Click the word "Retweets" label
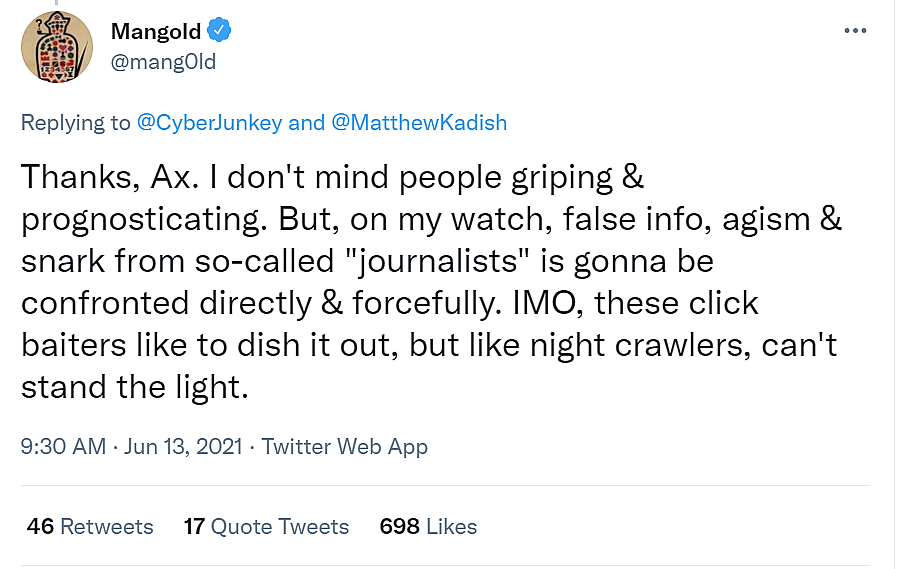Screen dimensions: 901x569 [x=106, y=526]
